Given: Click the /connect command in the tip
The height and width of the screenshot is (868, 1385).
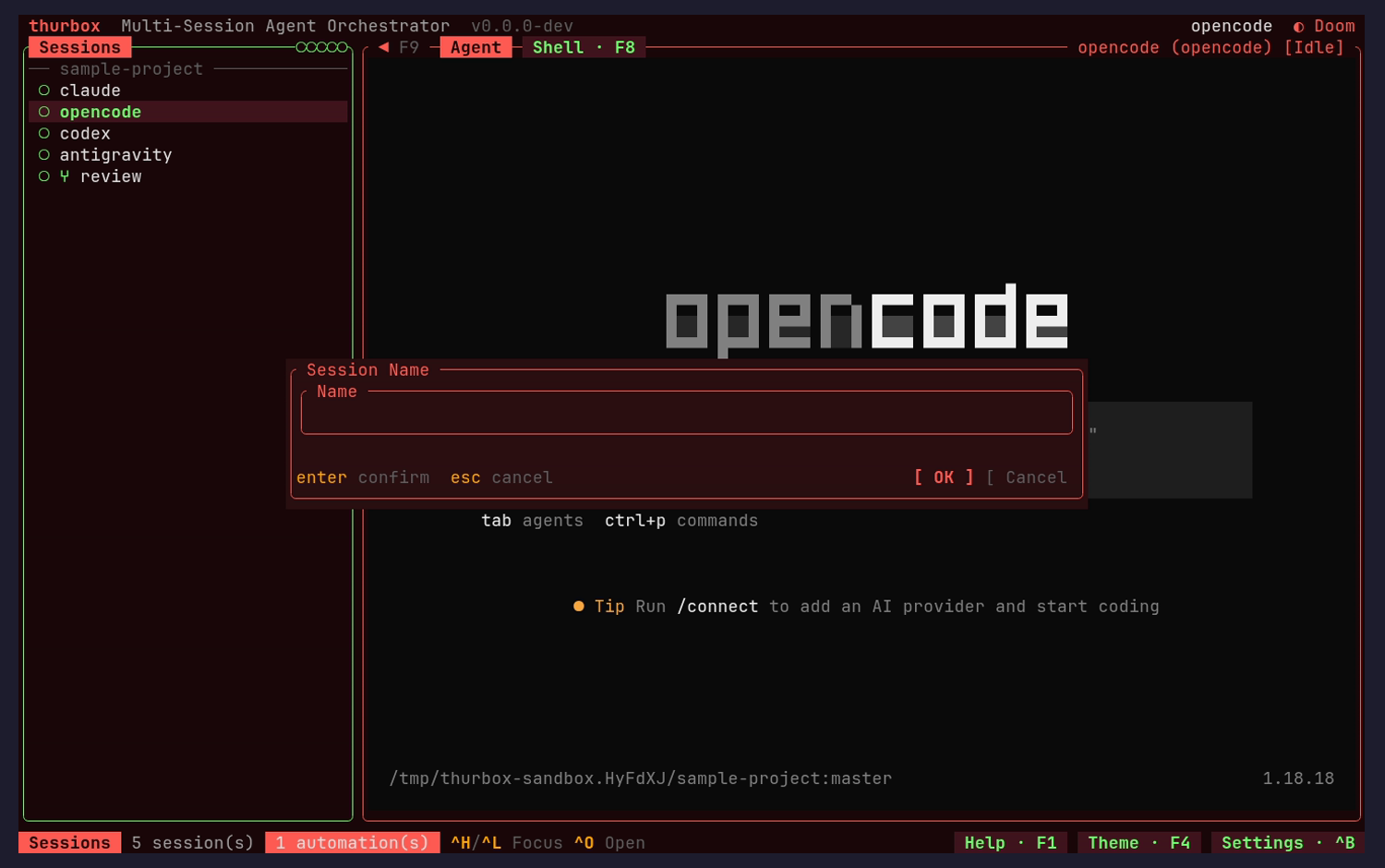Looking at the screenshot, I should click(717, 607).
